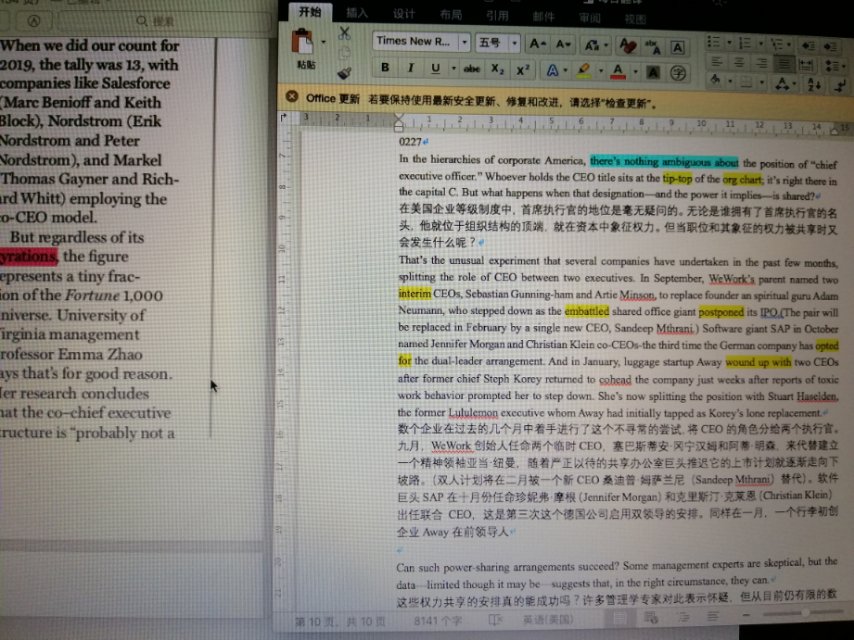Toggle strikethrough abc formatting
This screenshot has height=640, width=854.
471,69
